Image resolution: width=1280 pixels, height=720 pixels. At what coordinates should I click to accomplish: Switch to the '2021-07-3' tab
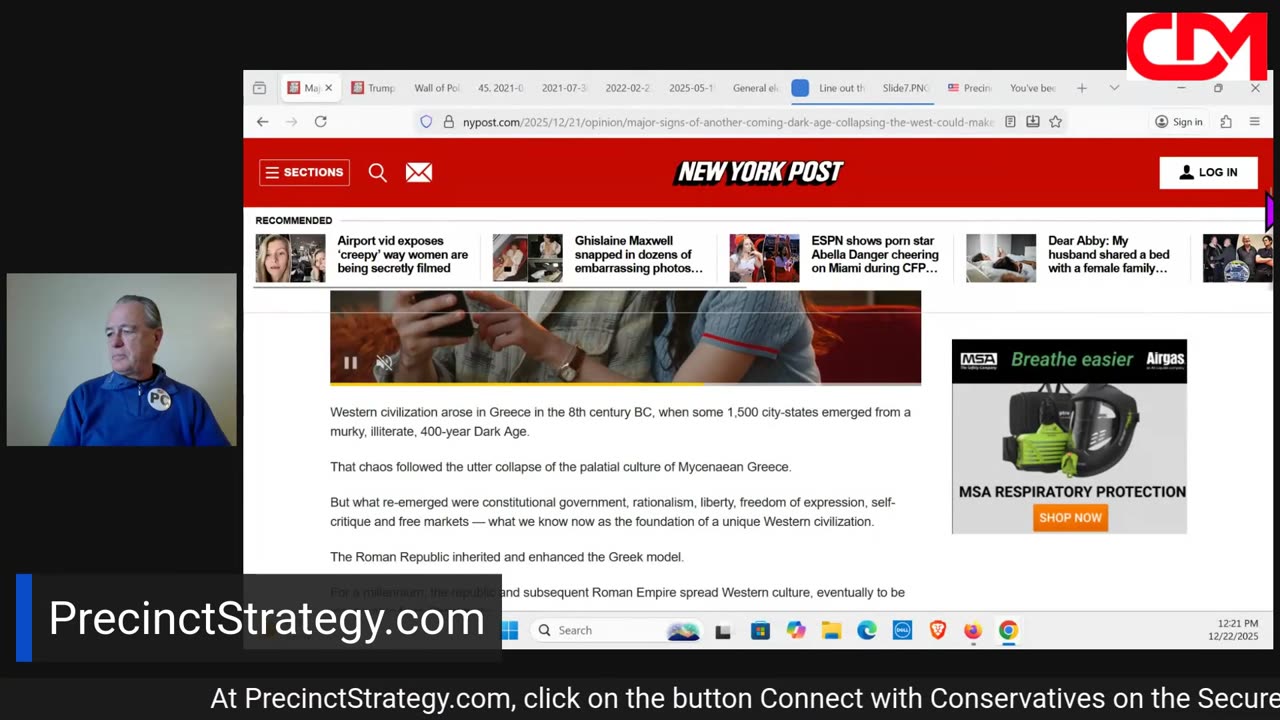[x=564, y=88]
